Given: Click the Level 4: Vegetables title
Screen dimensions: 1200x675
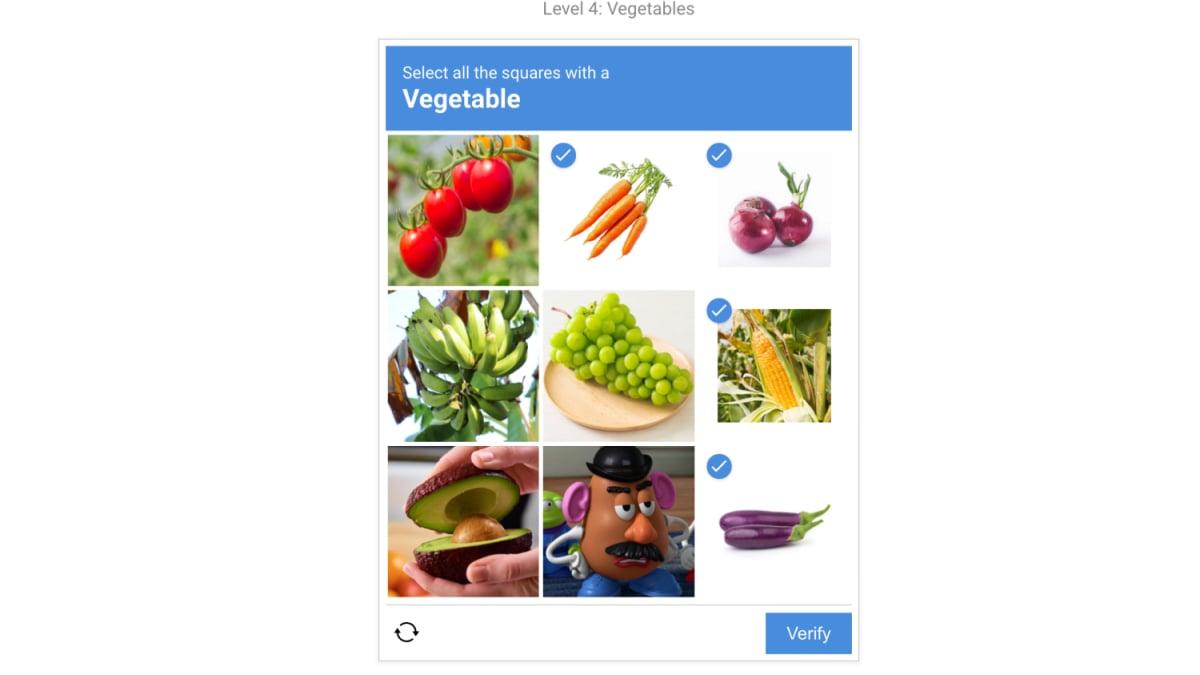Looking at the screenshot, I should click(x=619, y=9).
